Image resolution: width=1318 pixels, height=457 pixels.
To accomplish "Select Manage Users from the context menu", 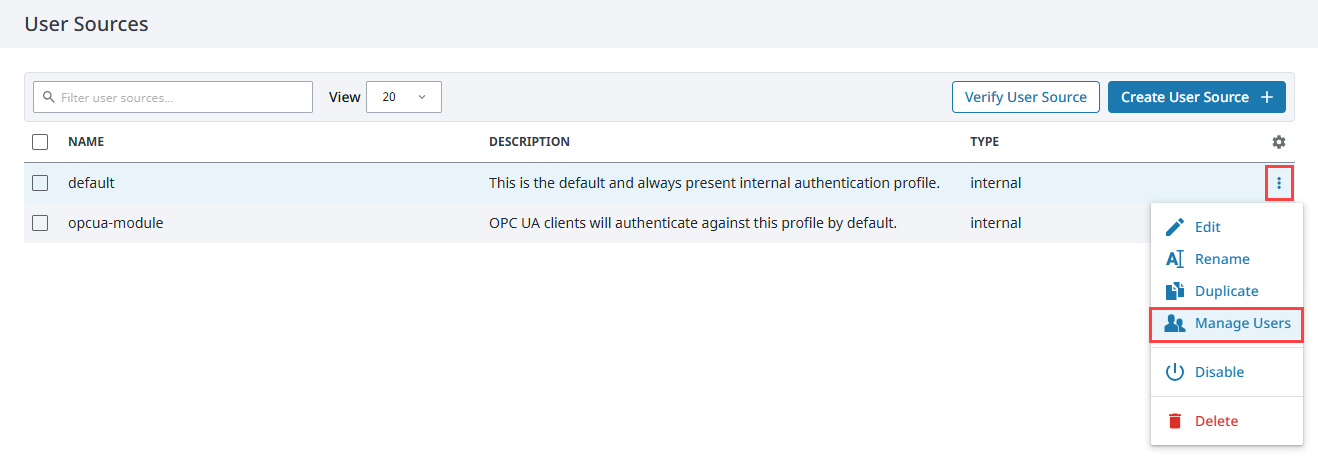I will (1227, 323).
